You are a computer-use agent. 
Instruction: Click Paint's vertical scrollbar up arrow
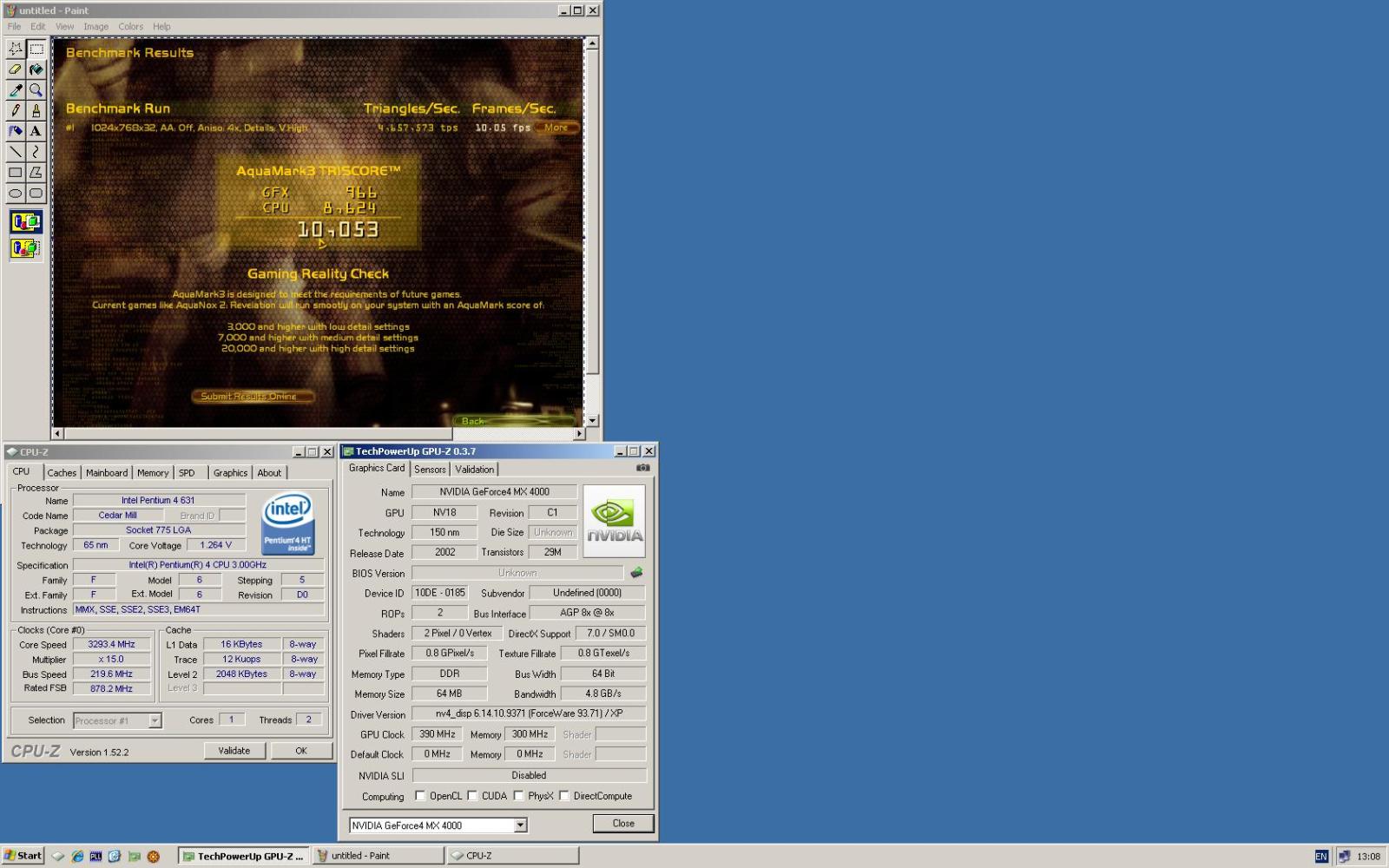click(x=592, y=43)
